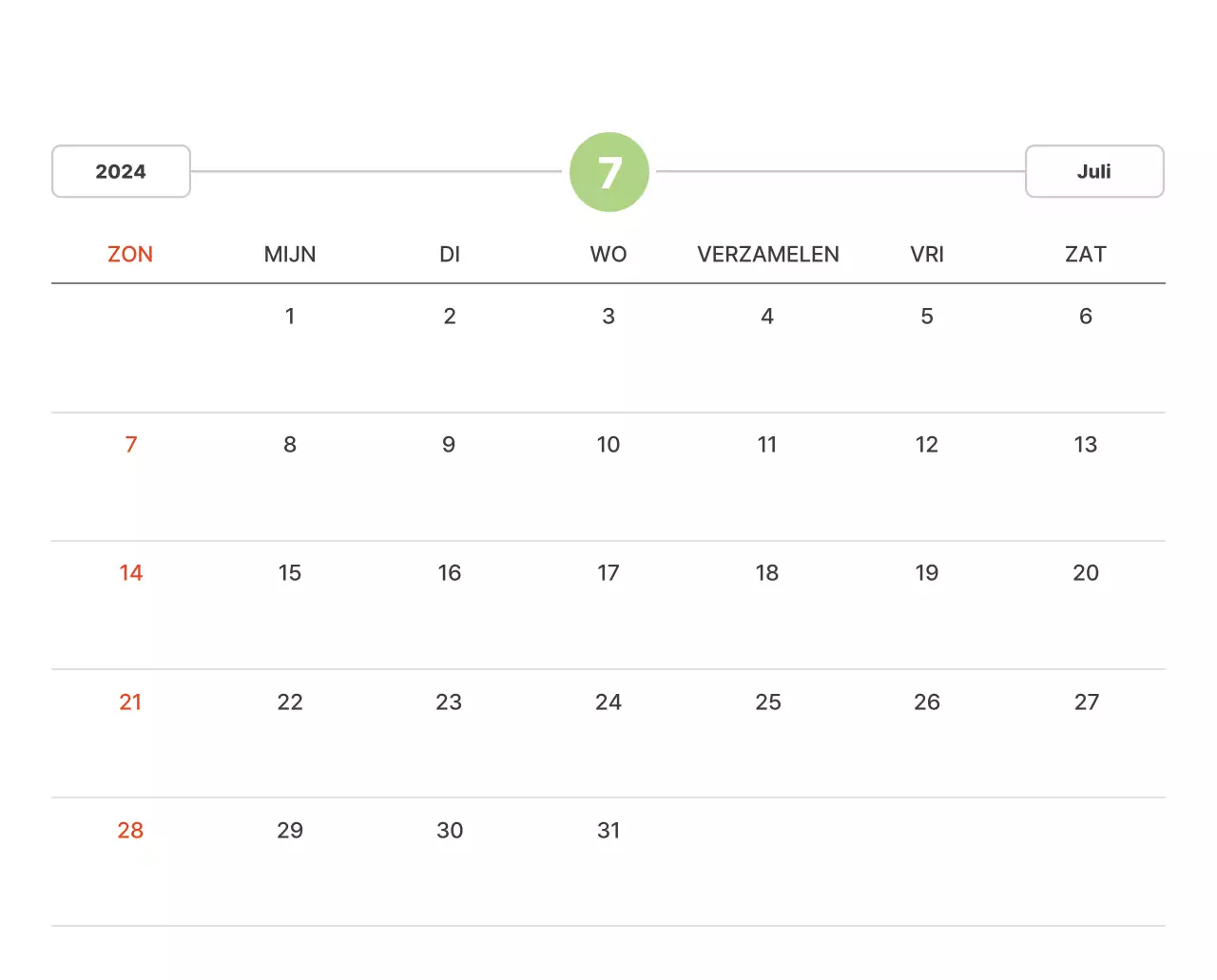Screen dimensions: 1217x980
Task: Select Saturday the 13th
Action: tap(1086, 445)
